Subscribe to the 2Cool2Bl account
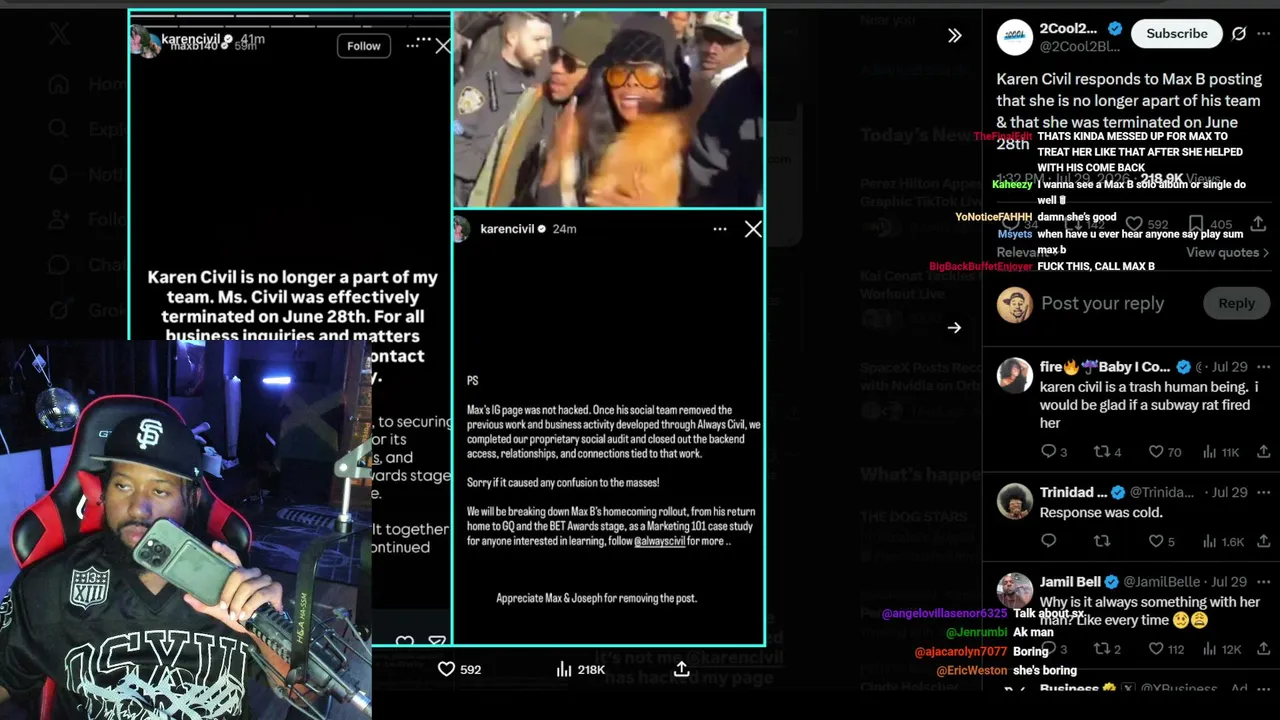The image size is (1280, 720). (1176, 34)
